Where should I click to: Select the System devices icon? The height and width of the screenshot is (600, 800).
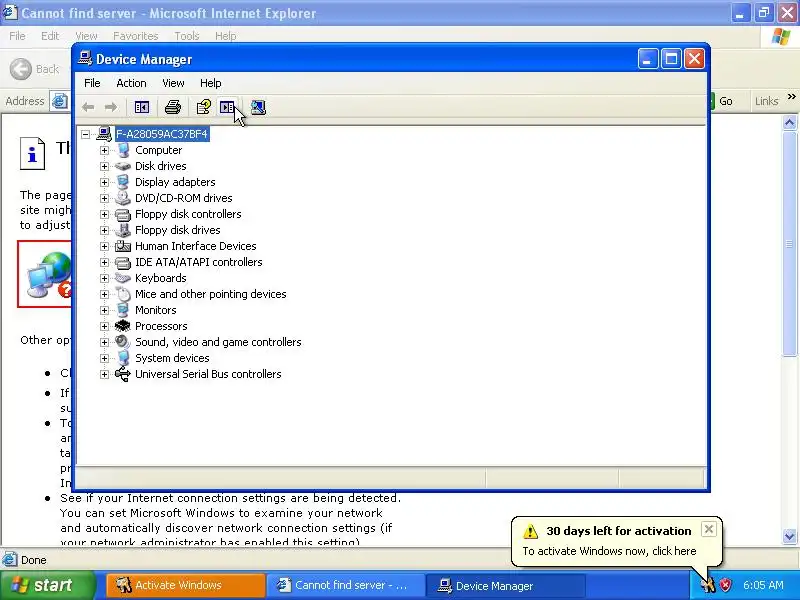click(x=123, y=358)
